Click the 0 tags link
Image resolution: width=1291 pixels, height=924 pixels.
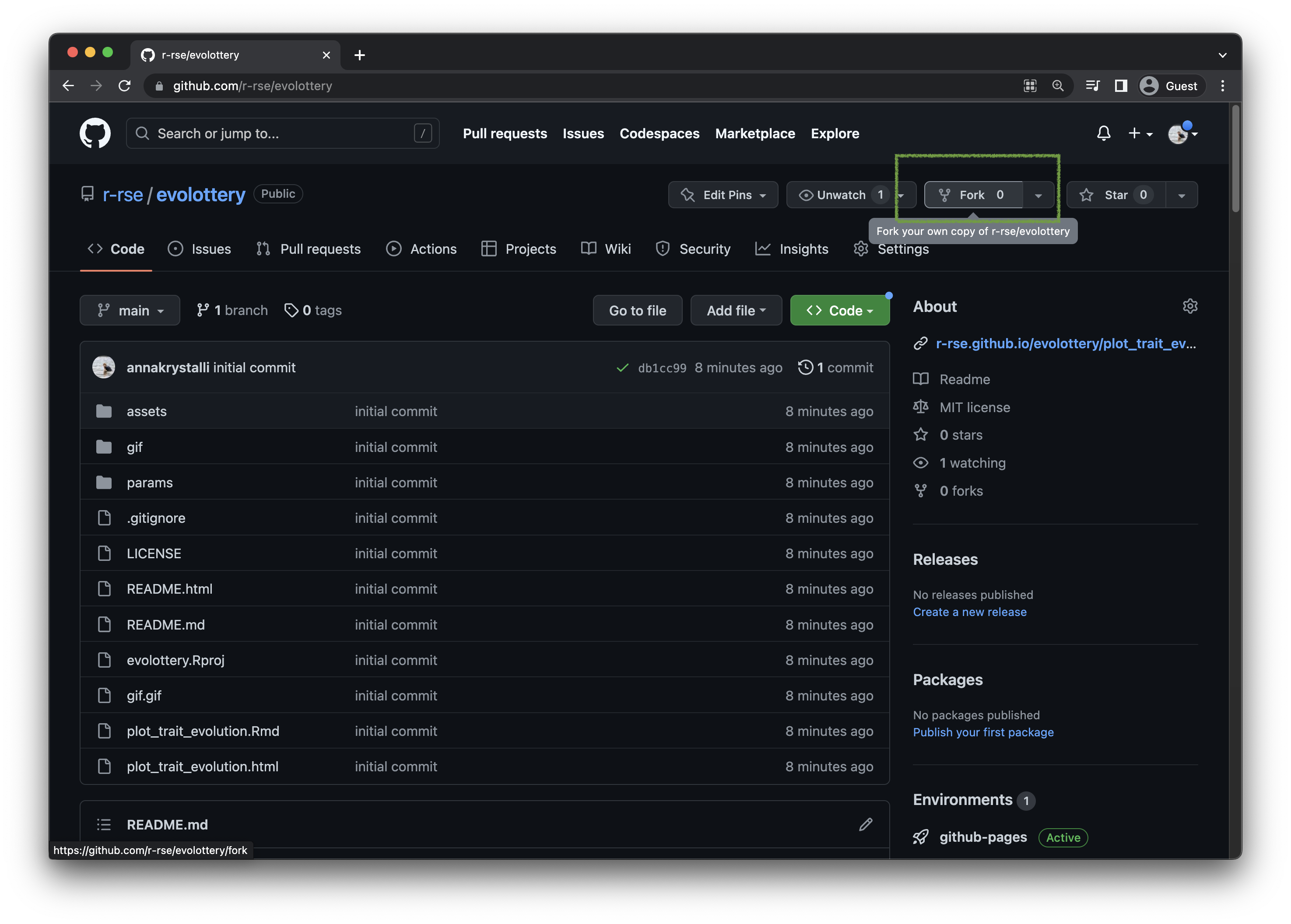coord(313,310)
